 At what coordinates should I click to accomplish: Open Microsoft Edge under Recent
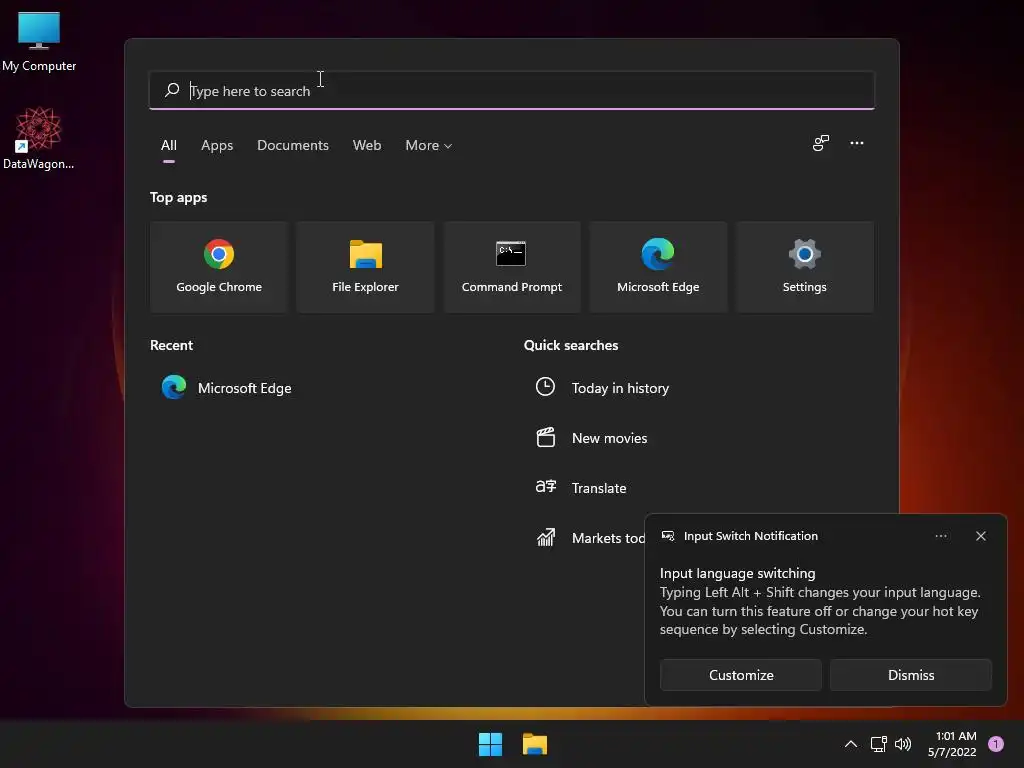pyautogui.click(x=226, y=388)
